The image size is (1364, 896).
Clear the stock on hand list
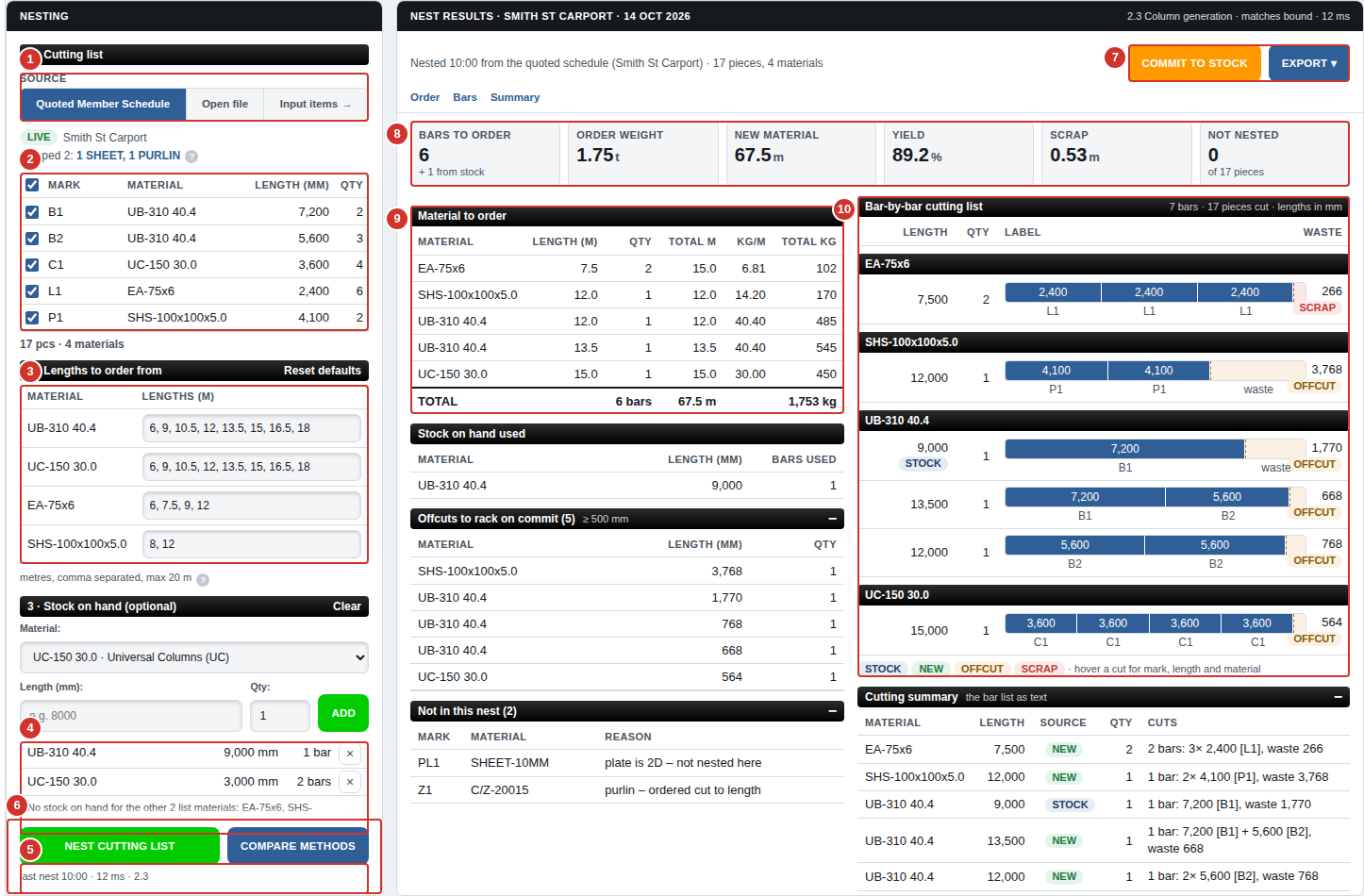pos(347,606)
